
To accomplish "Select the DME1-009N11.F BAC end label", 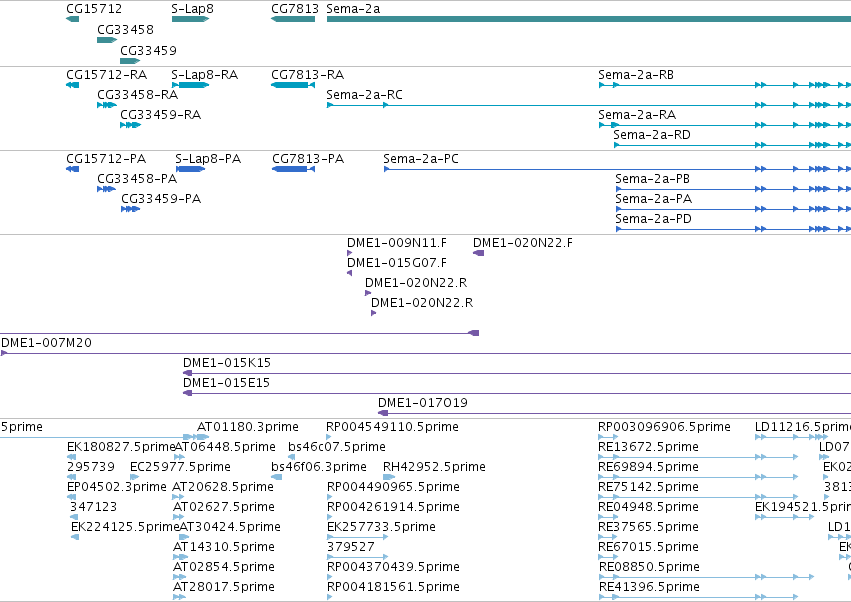I will 397,243.
